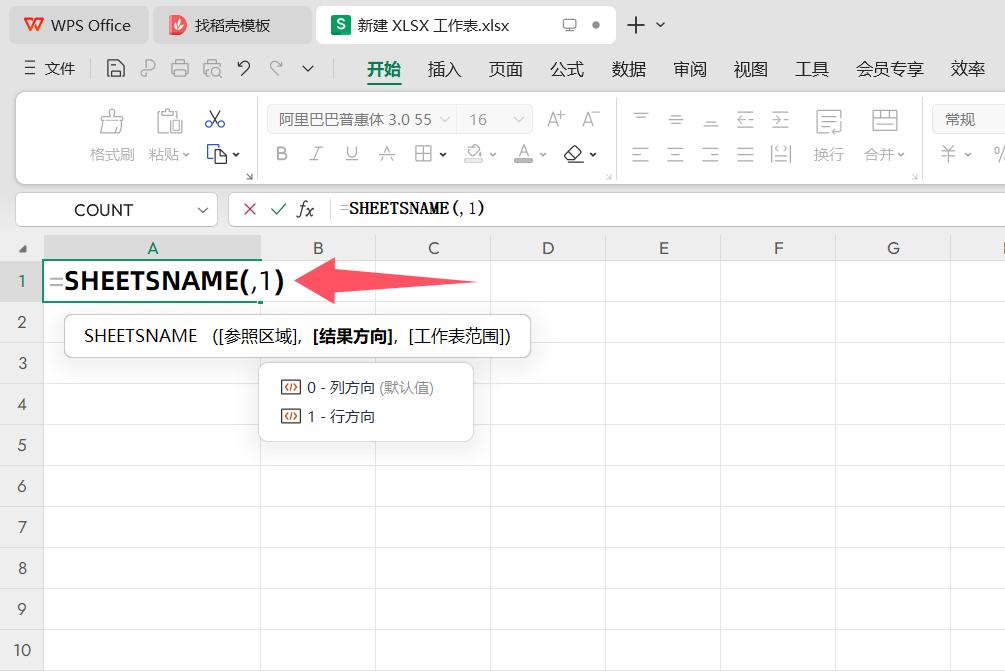The width and height of the screenshot is (1005, 671).
Task: Toggle italic formatting
Action: click(318, 153)
